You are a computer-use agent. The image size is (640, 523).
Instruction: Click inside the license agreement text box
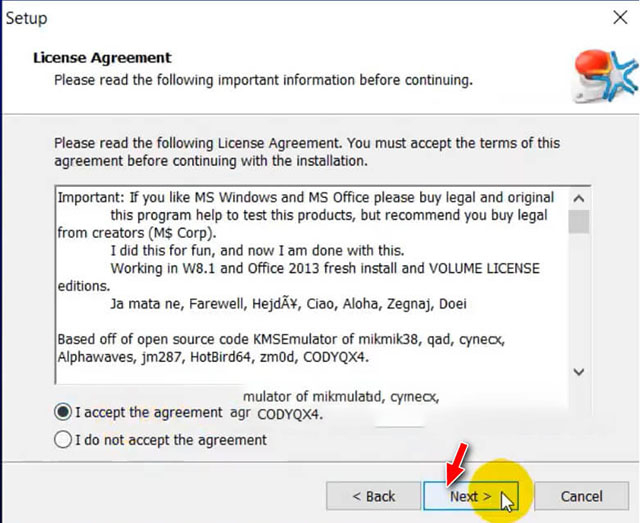pos(312,286)
